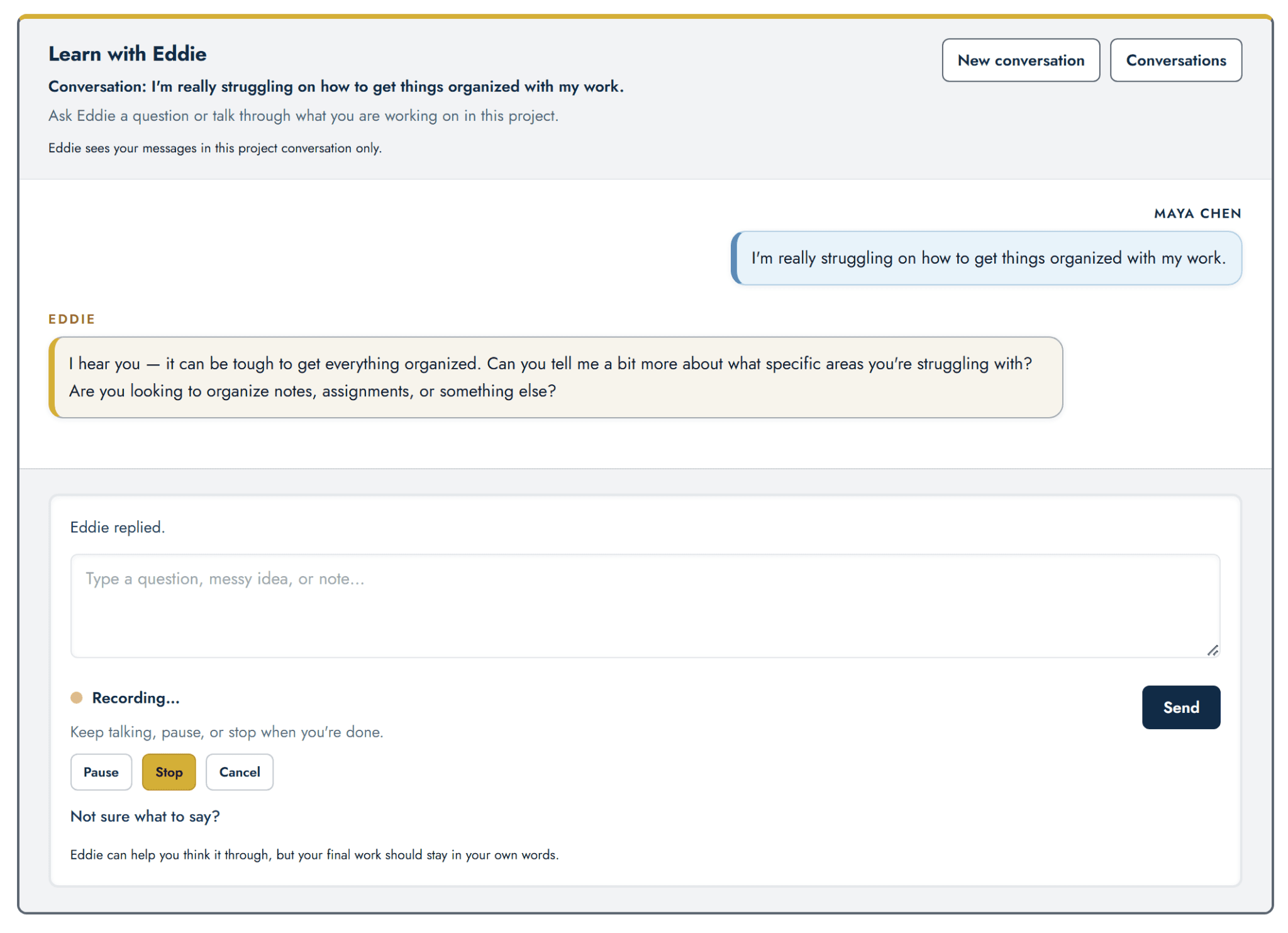1288x933 pixels.
Task: Stop the voice recording
Action: (169, 772)
